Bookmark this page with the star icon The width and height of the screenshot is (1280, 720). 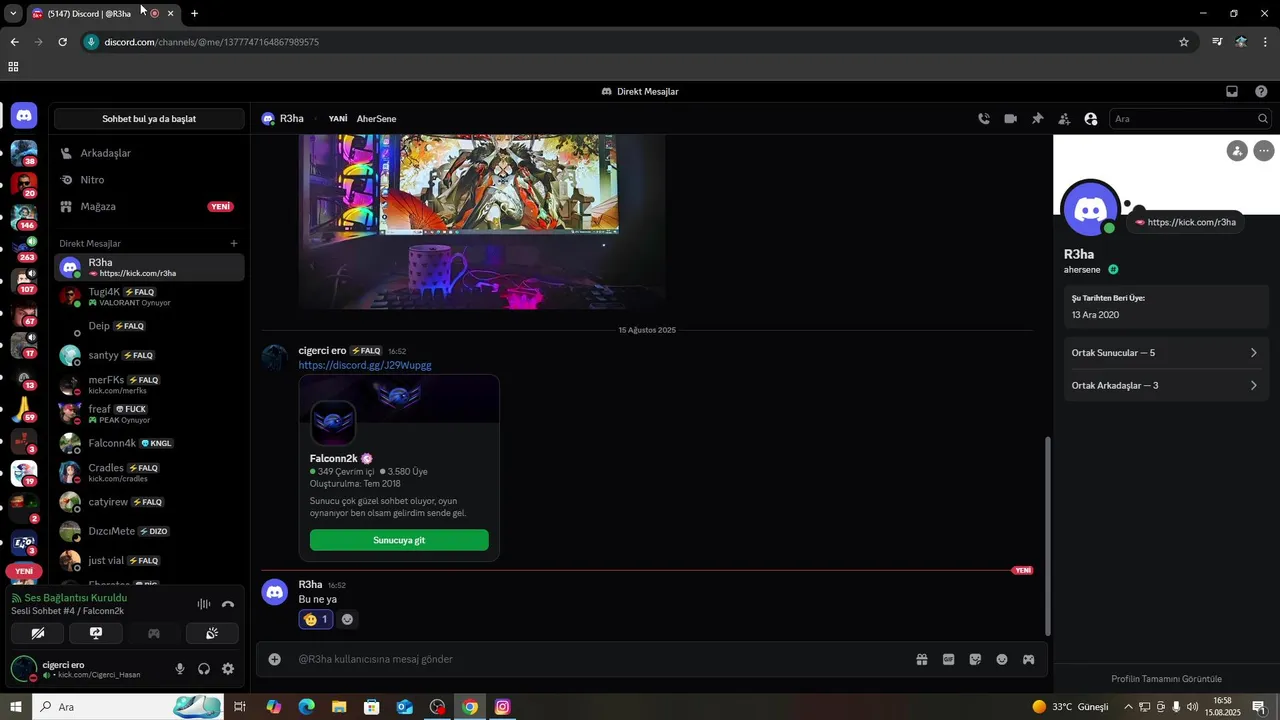point(1184,42)
